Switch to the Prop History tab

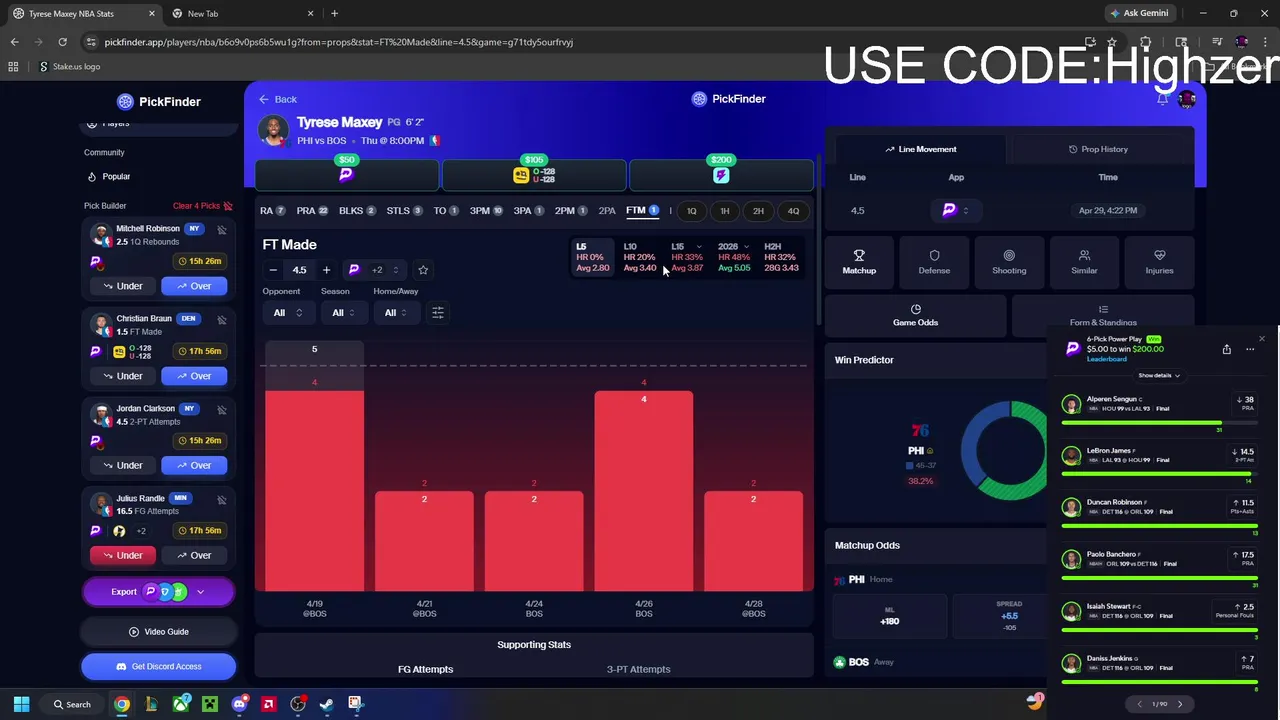(1098, 149)
